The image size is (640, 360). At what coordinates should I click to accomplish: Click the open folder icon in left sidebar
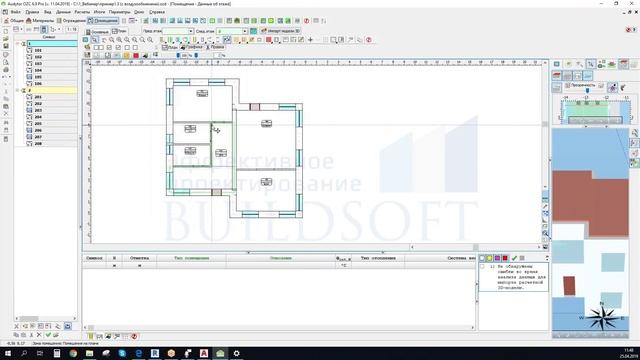click(x=6, y=39)
